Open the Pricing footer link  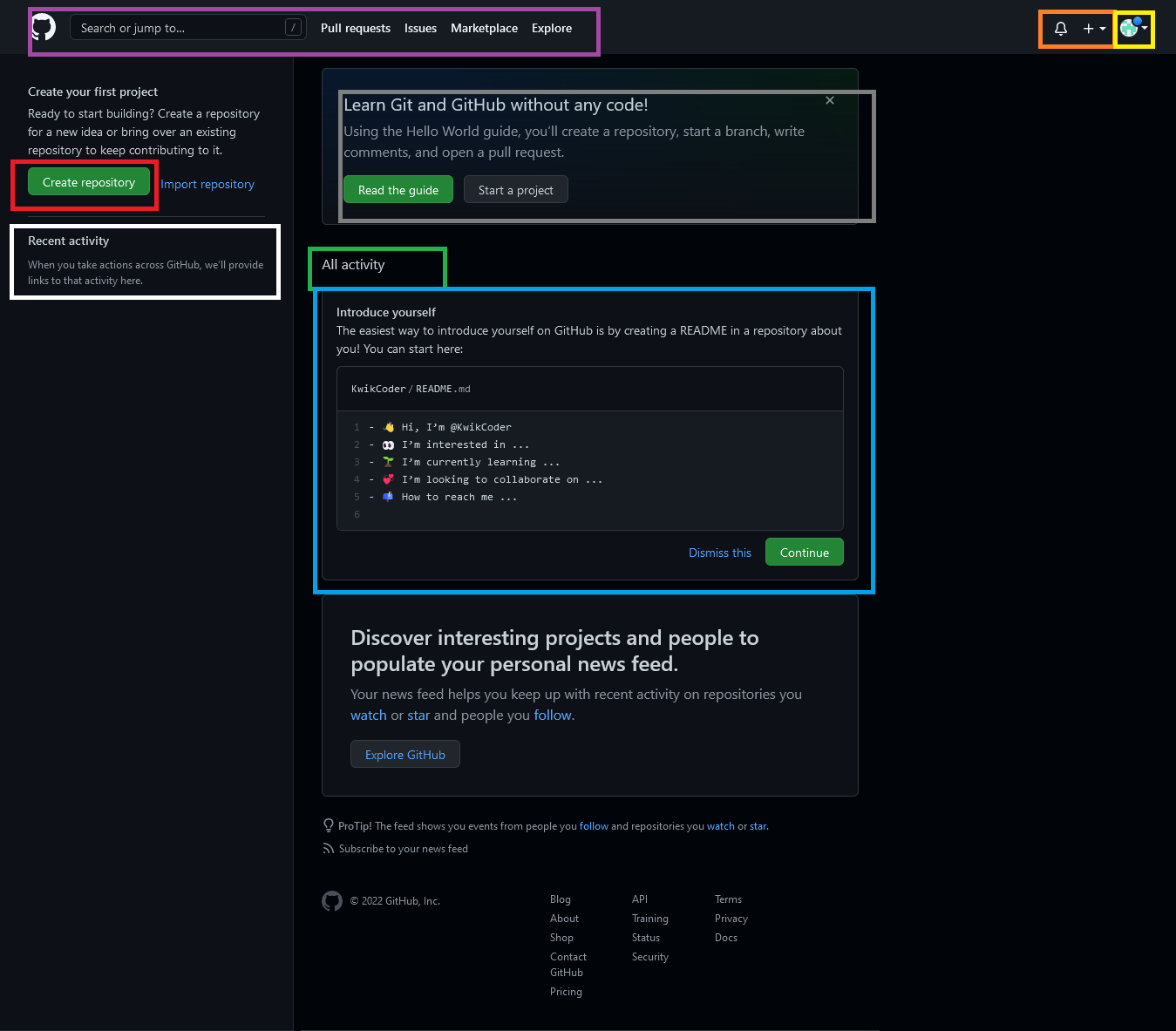566,992
